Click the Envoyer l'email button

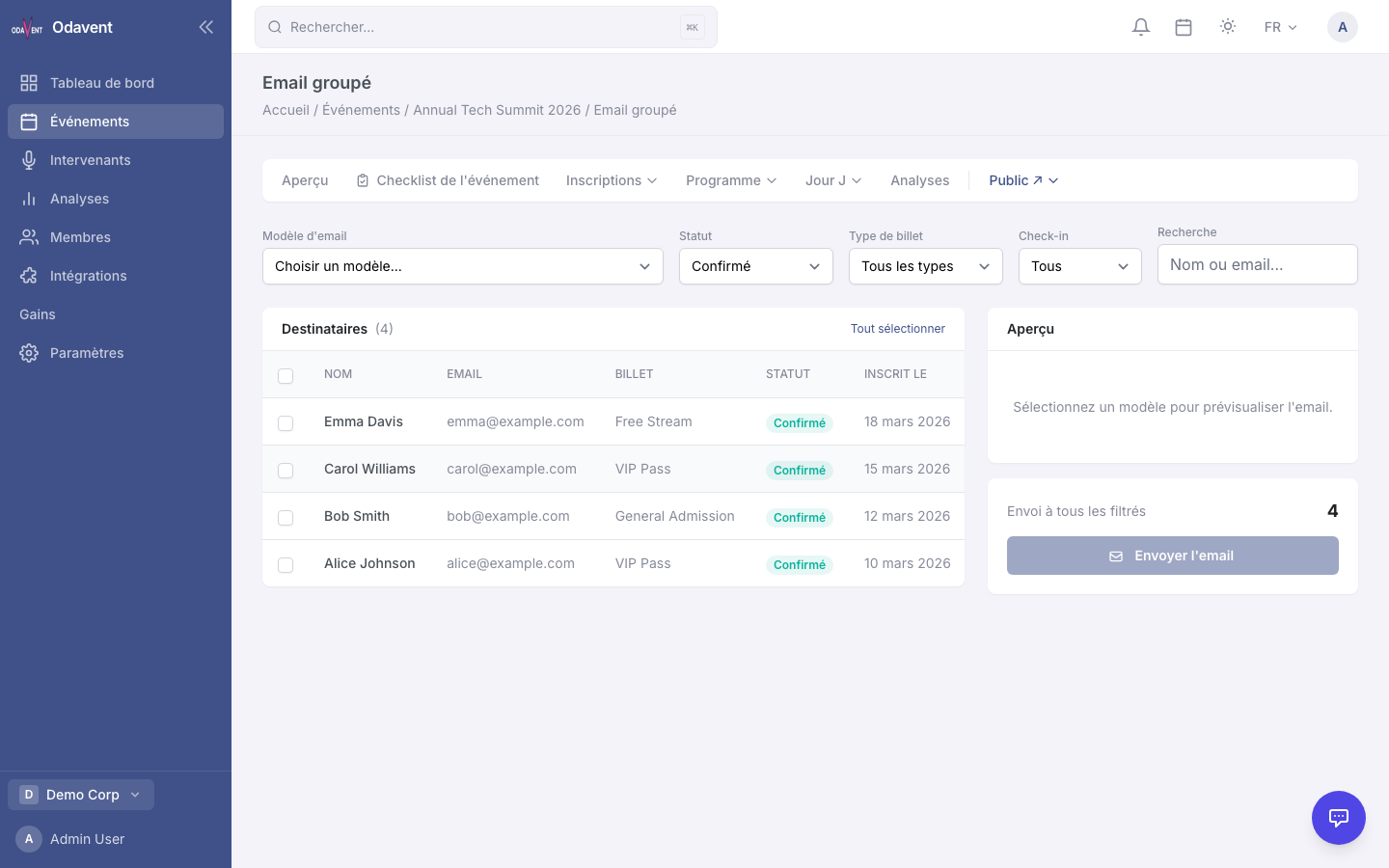point(1173,556)
